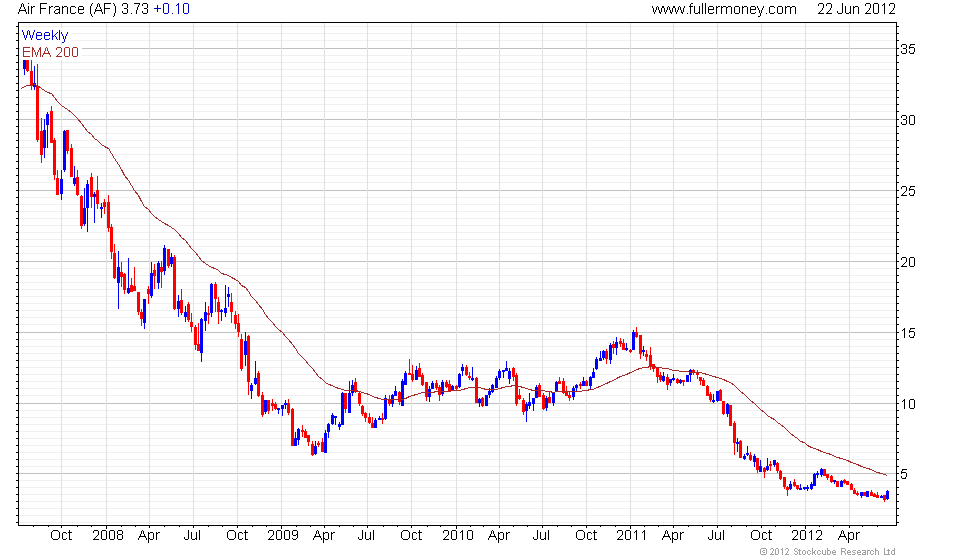Click the Apr label after 2012

849,536
